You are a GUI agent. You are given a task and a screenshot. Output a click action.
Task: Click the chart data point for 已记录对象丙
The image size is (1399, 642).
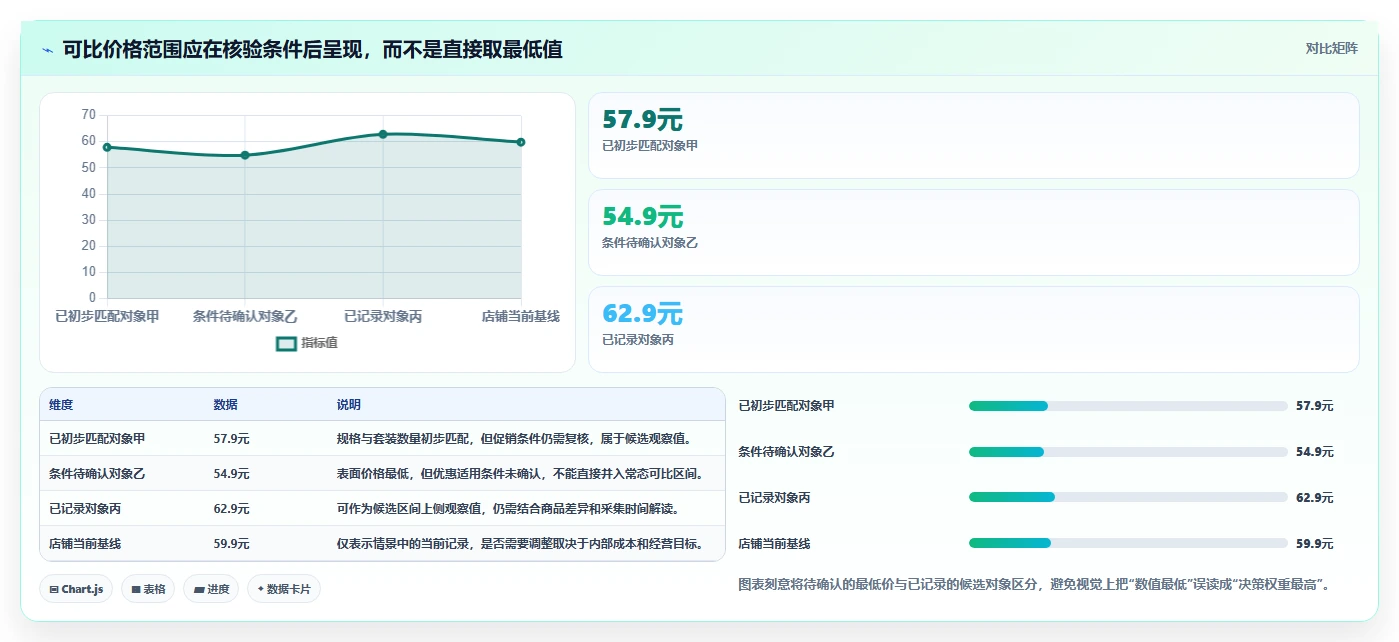383,134
